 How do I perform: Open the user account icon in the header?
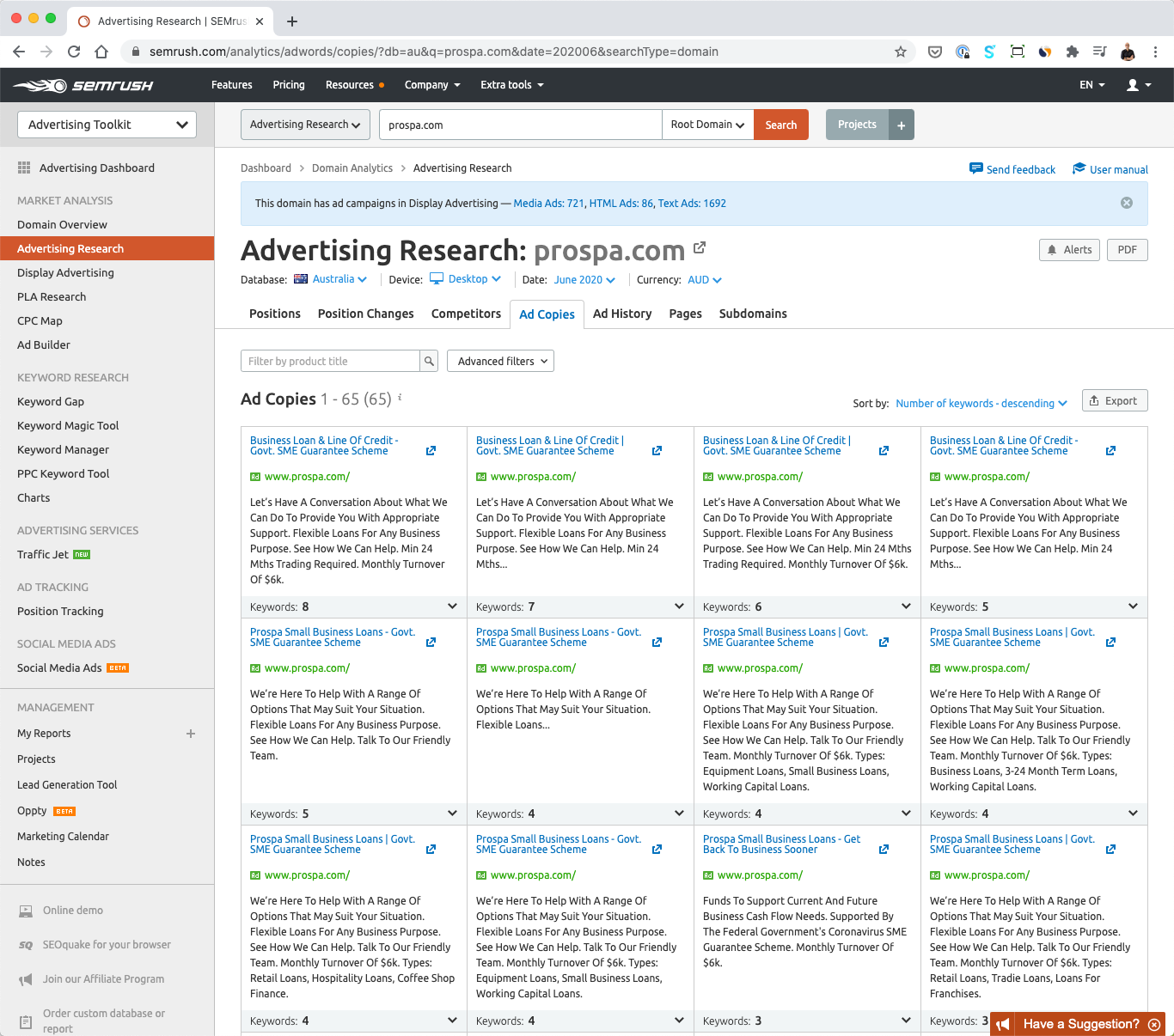pyautogui.click(x=1139, y=85)
